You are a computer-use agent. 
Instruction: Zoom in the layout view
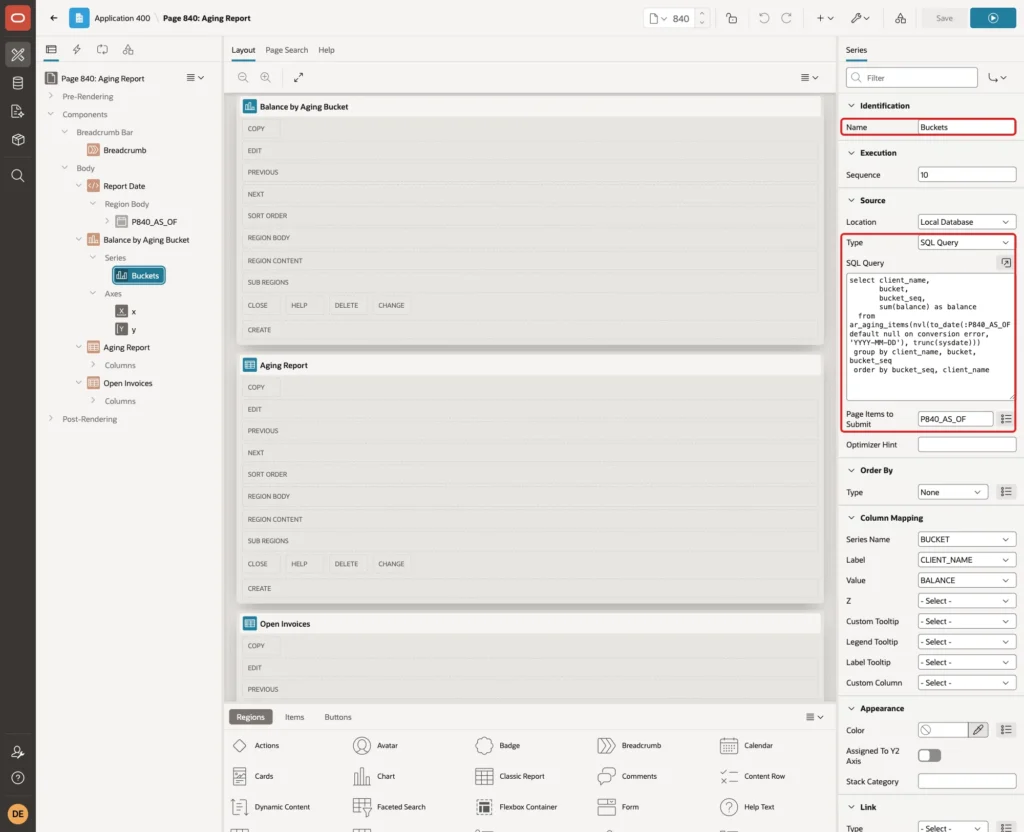click(266, 77)
